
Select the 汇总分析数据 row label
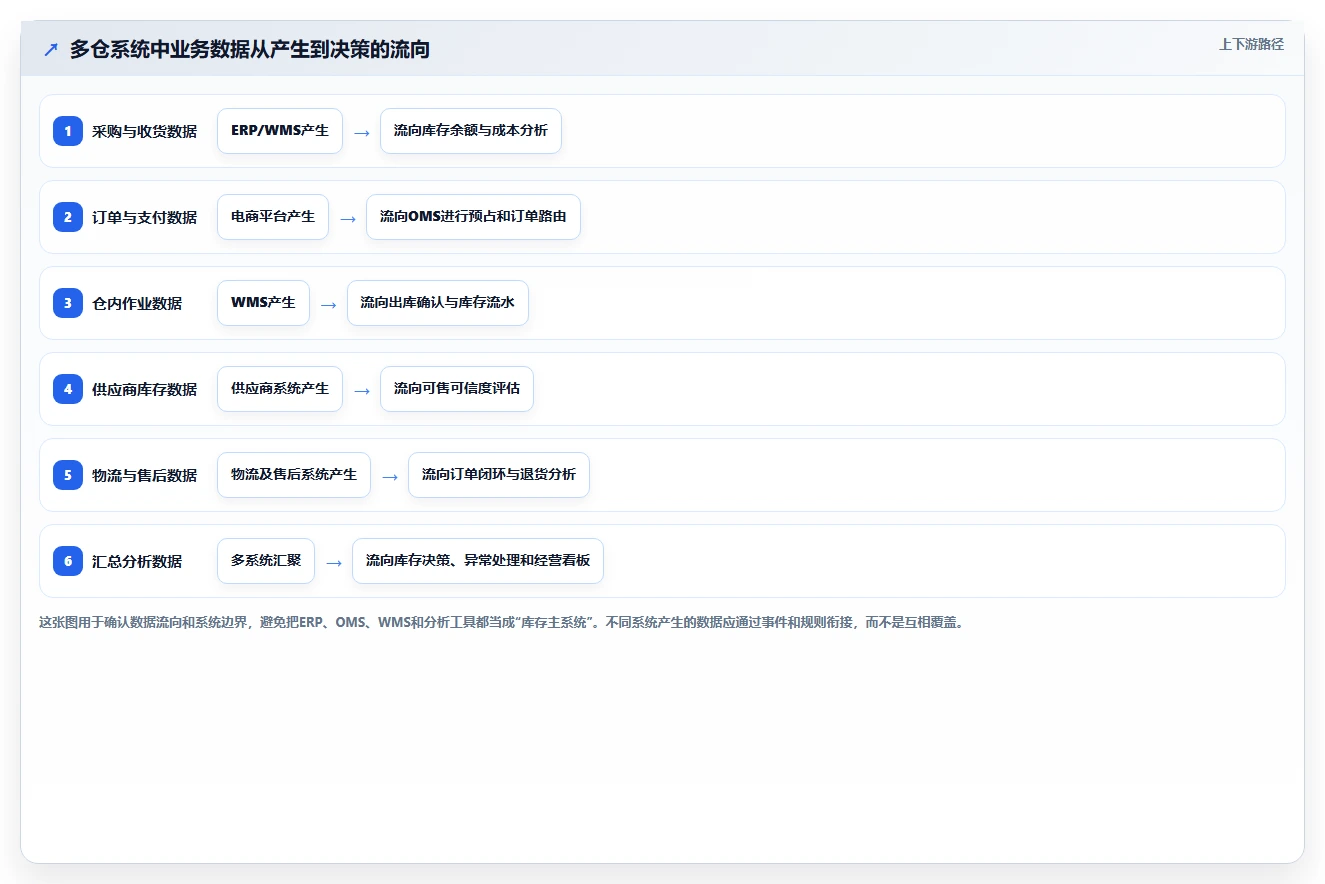pyautogui.click(x=137, y=561)
